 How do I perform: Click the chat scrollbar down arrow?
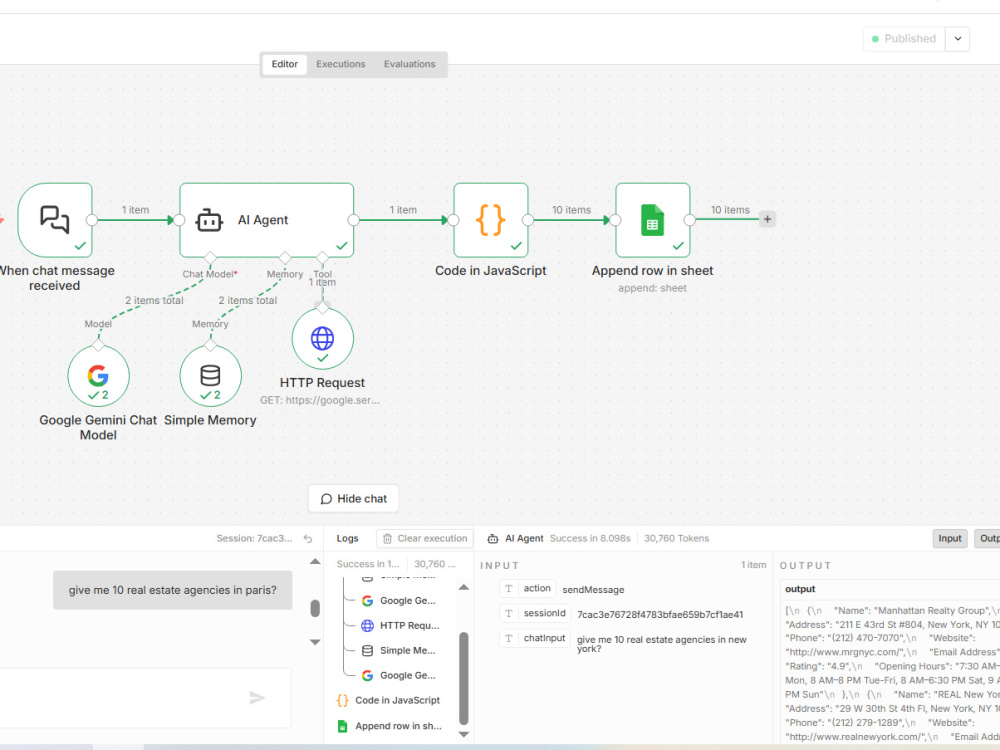click(315, 642)
